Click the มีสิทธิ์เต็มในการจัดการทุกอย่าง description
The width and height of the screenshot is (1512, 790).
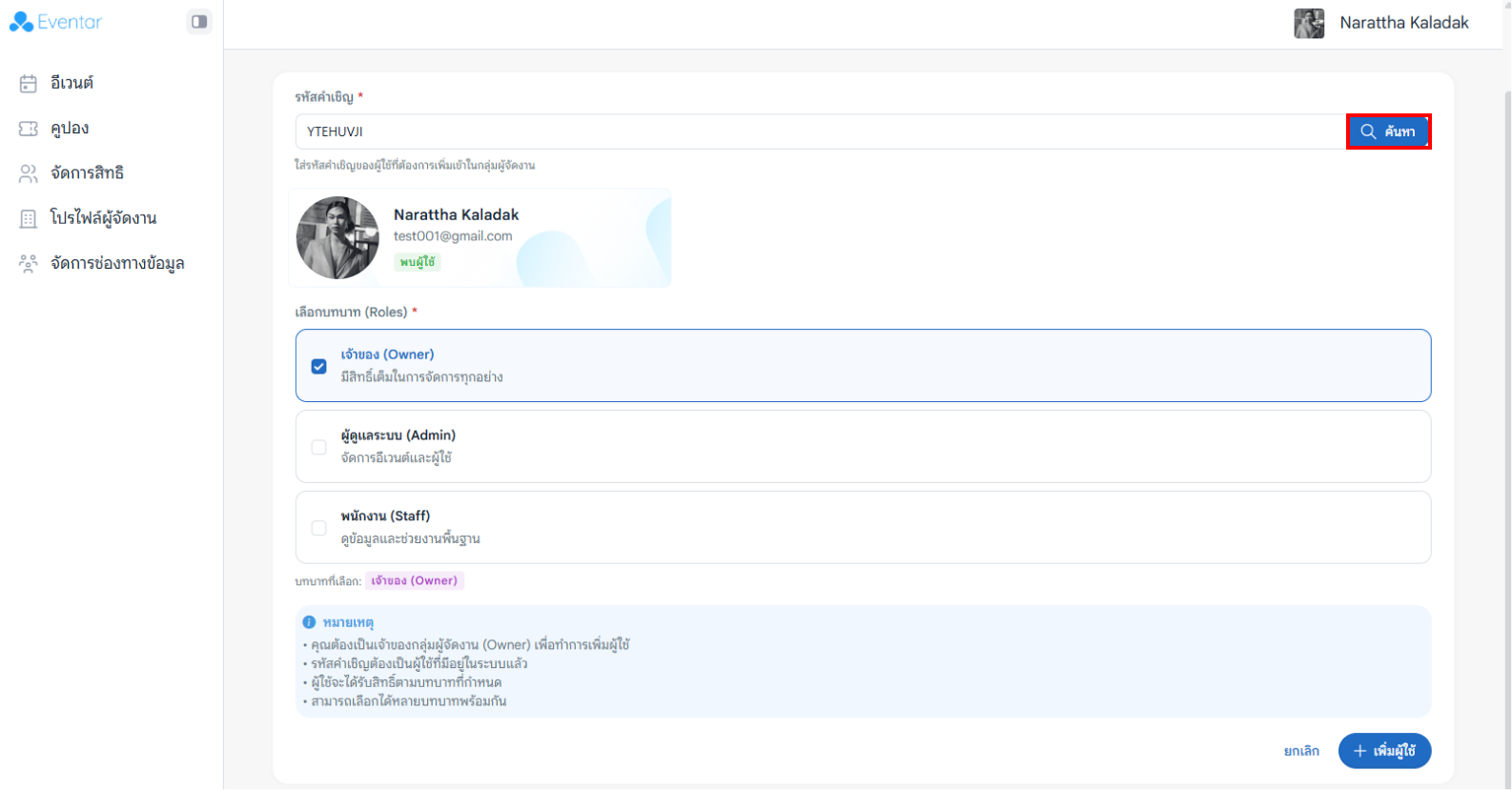(x=422, y=377)
